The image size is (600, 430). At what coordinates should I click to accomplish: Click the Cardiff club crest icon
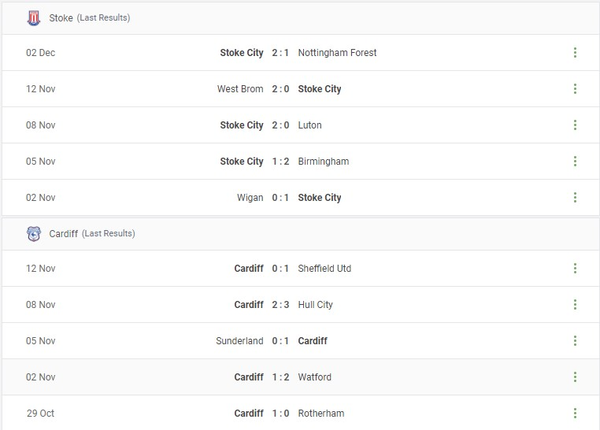(x=33, y=234)
